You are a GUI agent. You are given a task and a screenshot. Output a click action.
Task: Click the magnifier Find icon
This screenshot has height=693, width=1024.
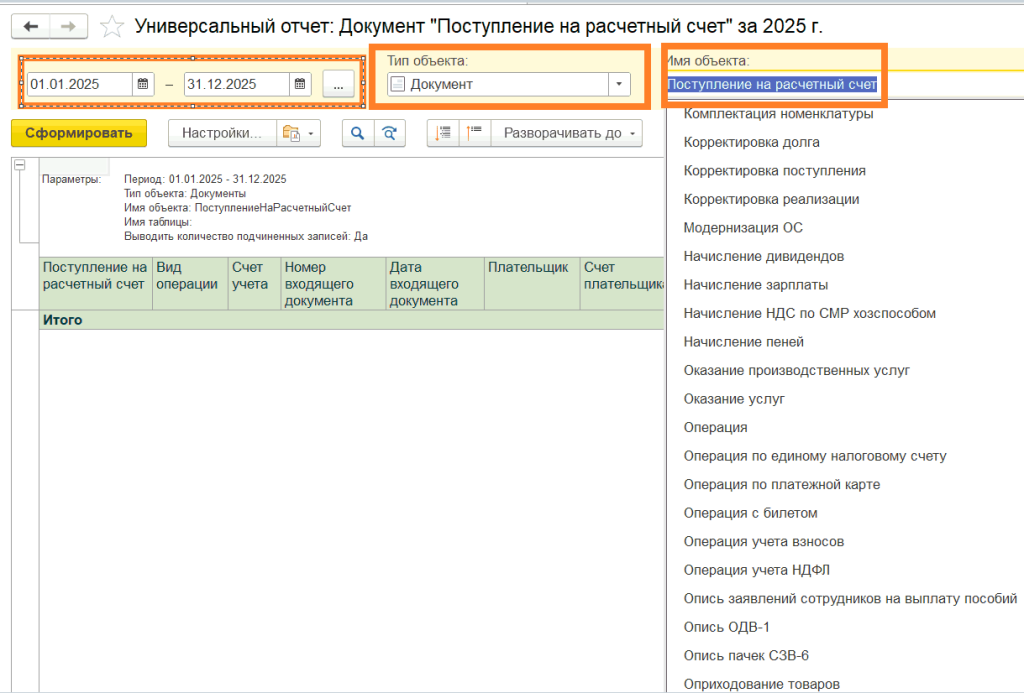pos(357,133)
